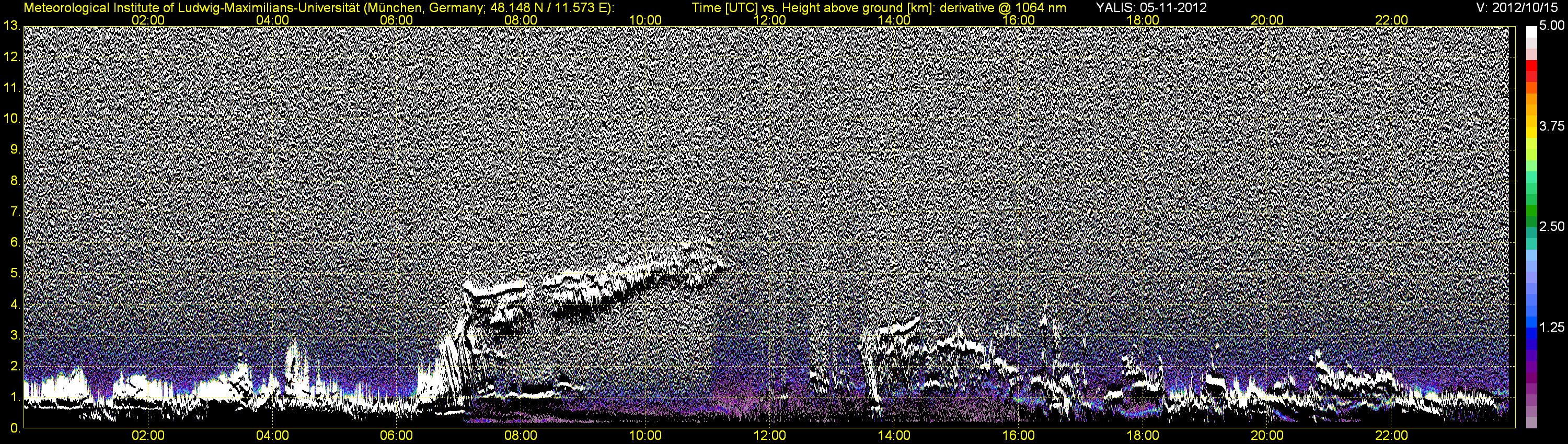
Task: Click the 2.50 value on the color scale
Action: (x=1552, y=227)
